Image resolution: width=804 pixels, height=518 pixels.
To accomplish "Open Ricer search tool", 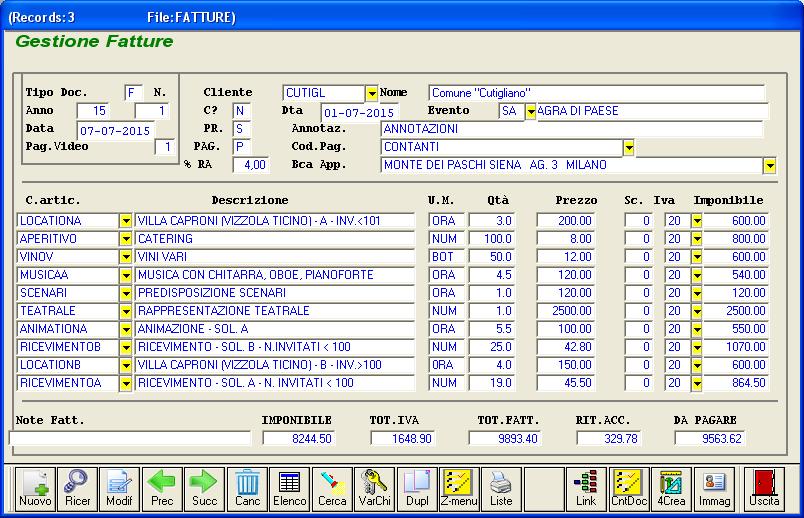I will click(77, 487).
